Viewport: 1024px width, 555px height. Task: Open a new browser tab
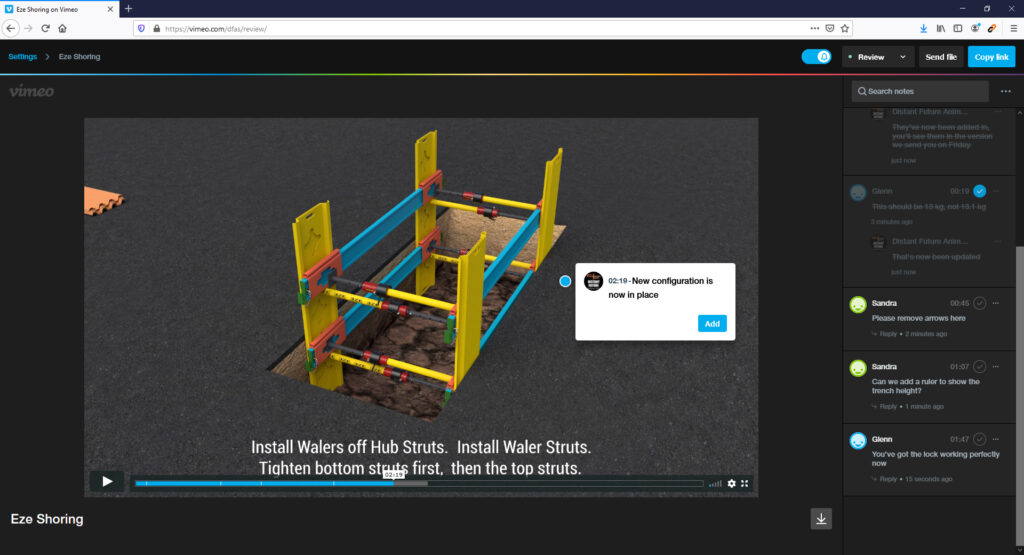[x=129, y=8]
